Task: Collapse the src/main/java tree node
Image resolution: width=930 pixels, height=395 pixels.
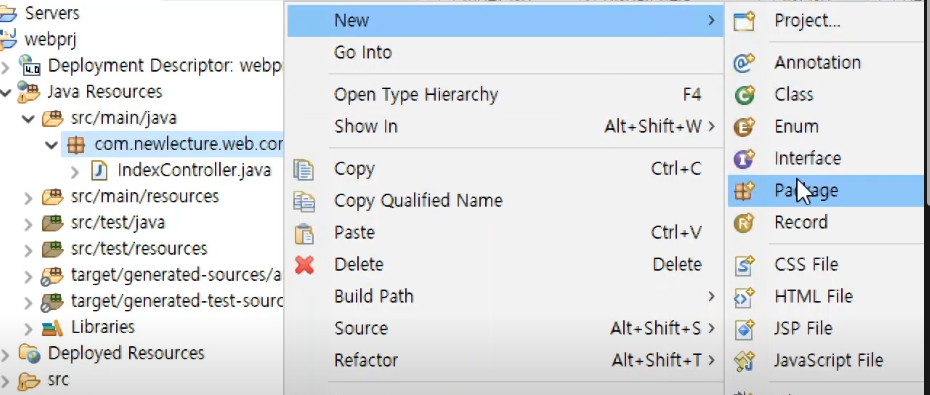Action: (28, 119)
